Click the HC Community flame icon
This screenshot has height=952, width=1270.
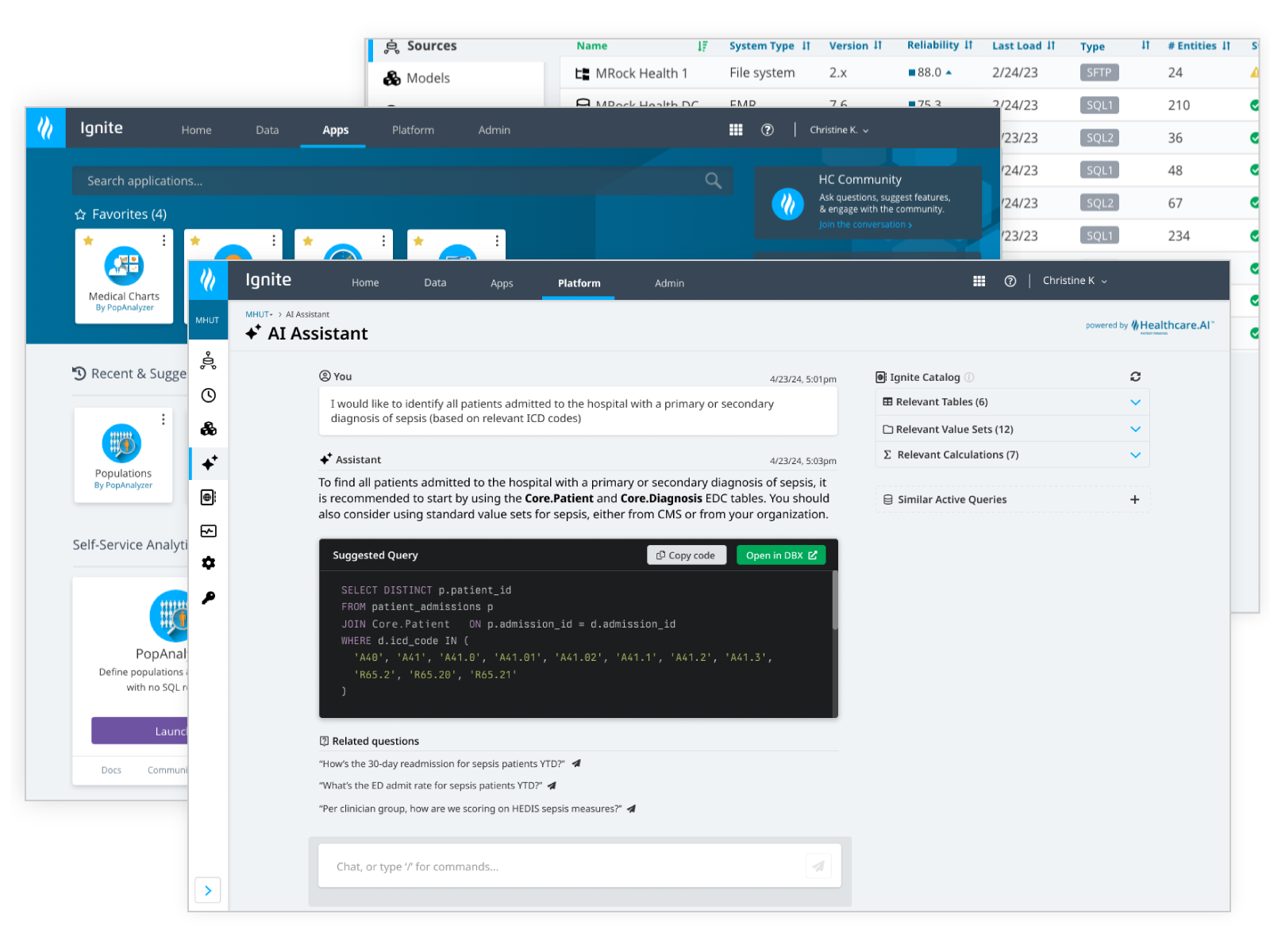tap(787, 204)
